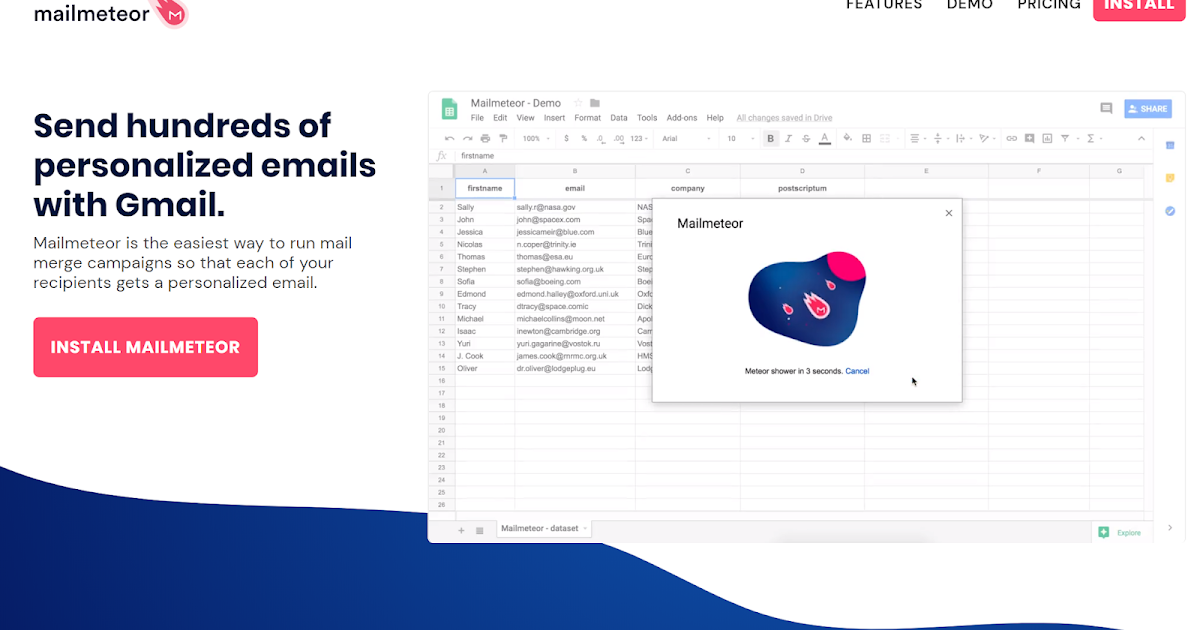Viewport: 1200px width, 630px height.
Task: Click the insert link icon
Action: tap(1011, 138)
